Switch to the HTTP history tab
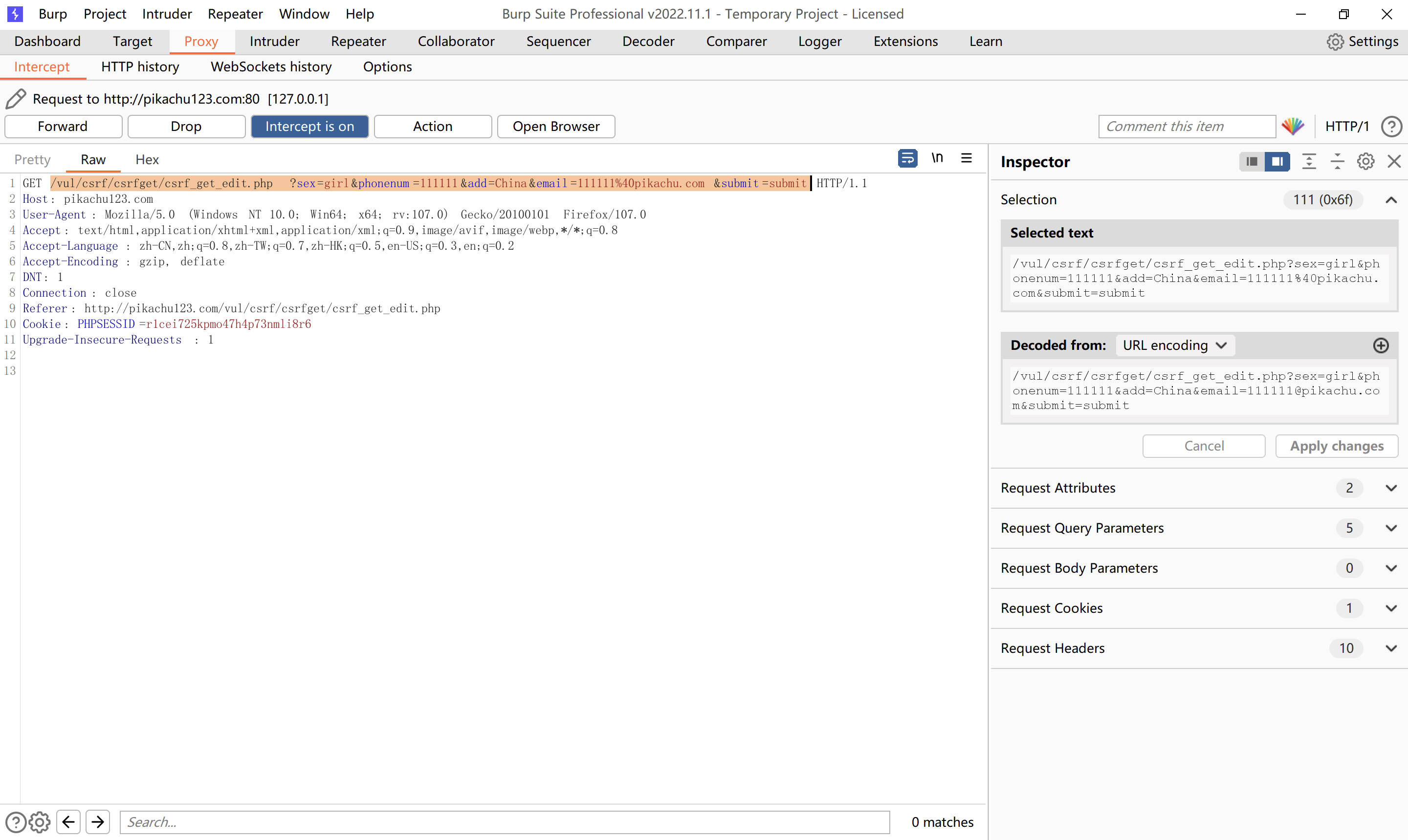The image size is (1408, 840). pyautogui.click(x=140, y=67)
